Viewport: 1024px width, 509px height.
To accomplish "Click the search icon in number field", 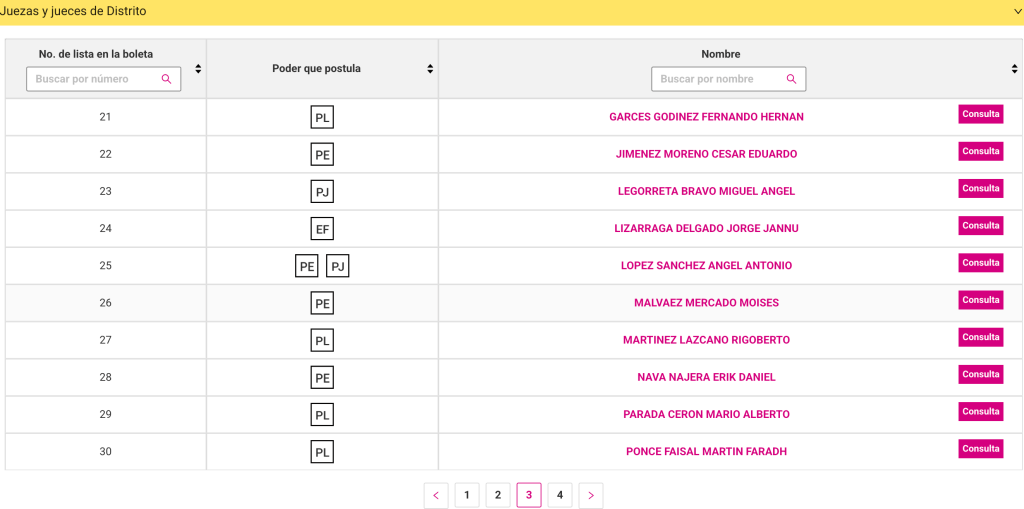I will click(167, 79).
